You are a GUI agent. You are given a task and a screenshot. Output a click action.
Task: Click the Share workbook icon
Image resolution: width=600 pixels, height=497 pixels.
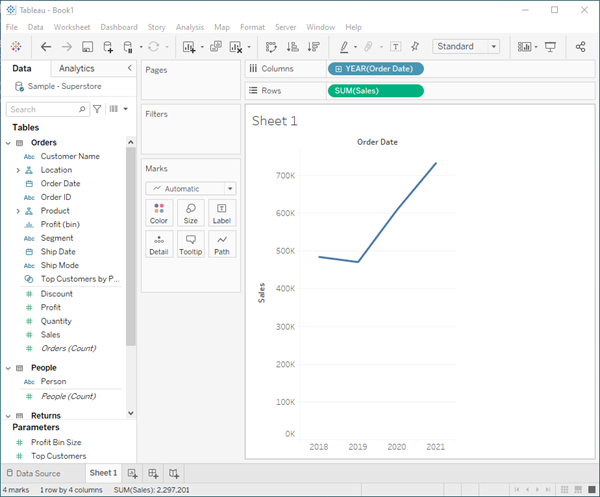point(581,47)
